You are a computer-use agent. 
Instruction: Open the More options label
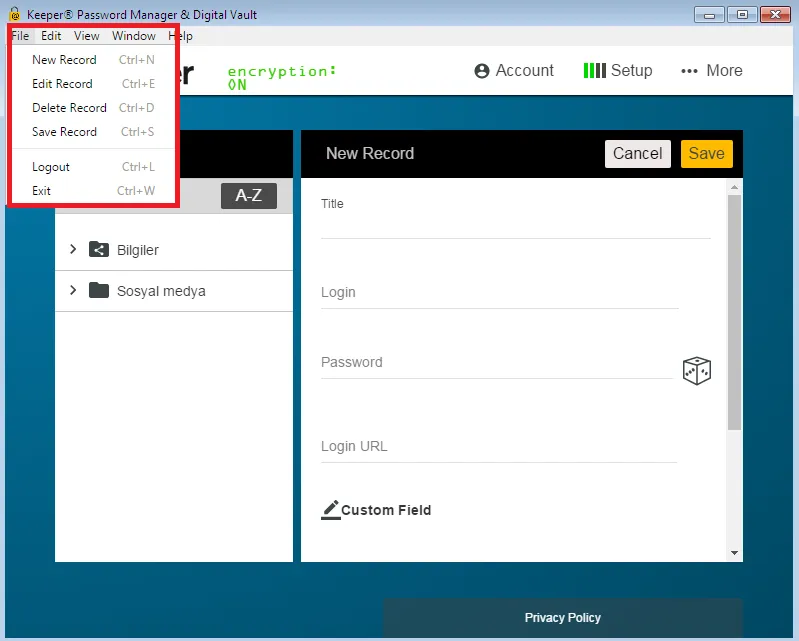coord(724,70)
